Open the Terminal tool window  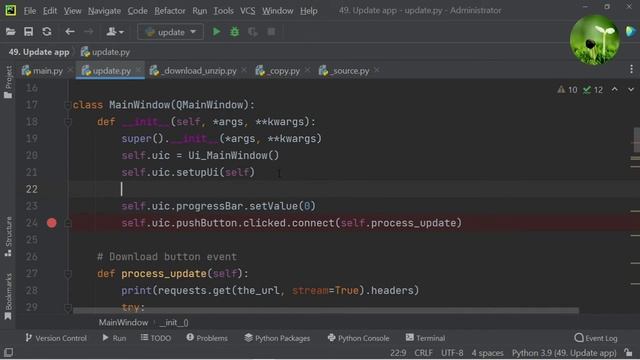425,338
